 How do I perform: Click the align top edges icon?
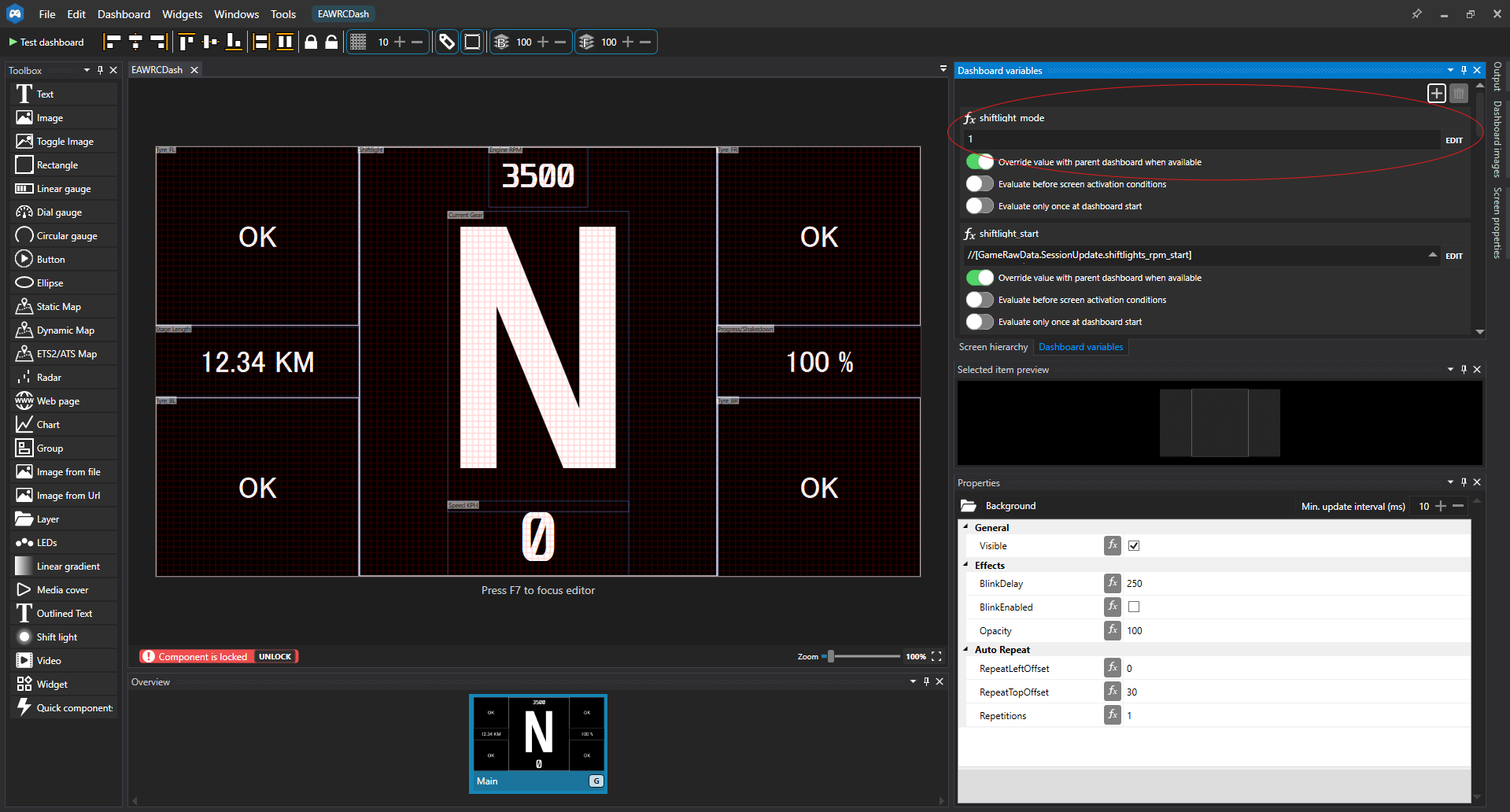[x=186, y=42]
